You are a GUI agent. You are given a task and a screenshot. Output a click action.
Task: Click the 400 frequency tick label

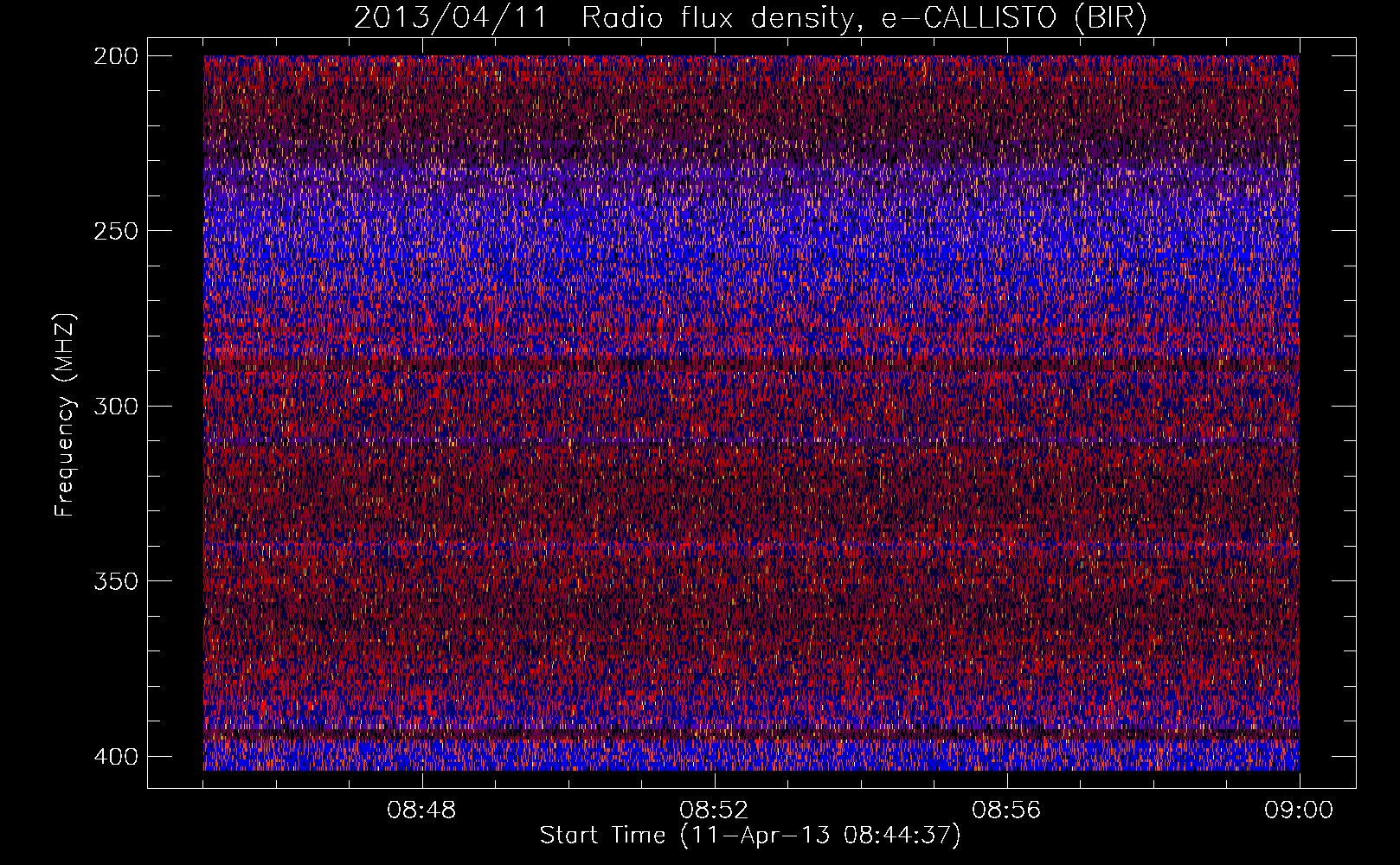116,756
